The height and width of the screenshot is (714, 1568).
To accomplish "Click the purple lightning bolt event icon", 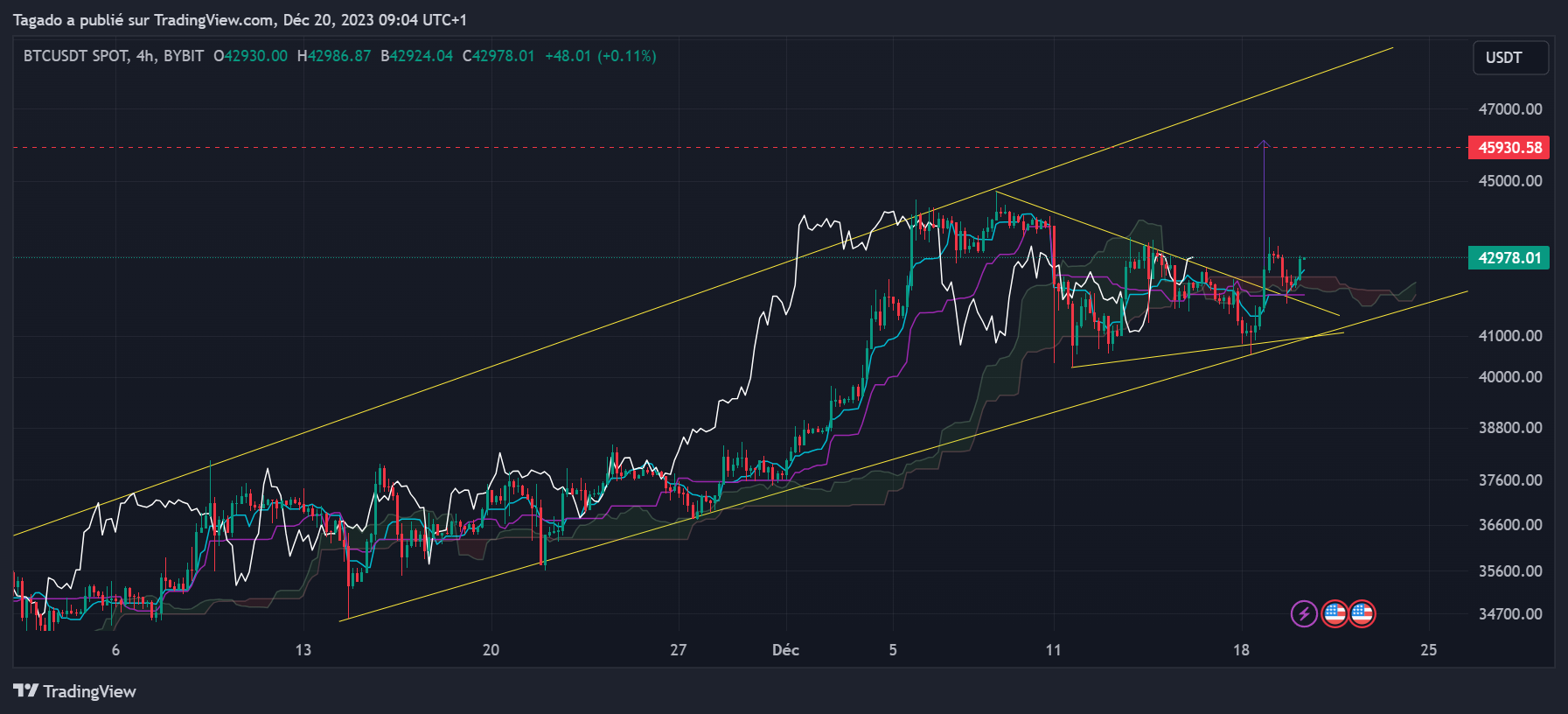I will (1304, 613).
